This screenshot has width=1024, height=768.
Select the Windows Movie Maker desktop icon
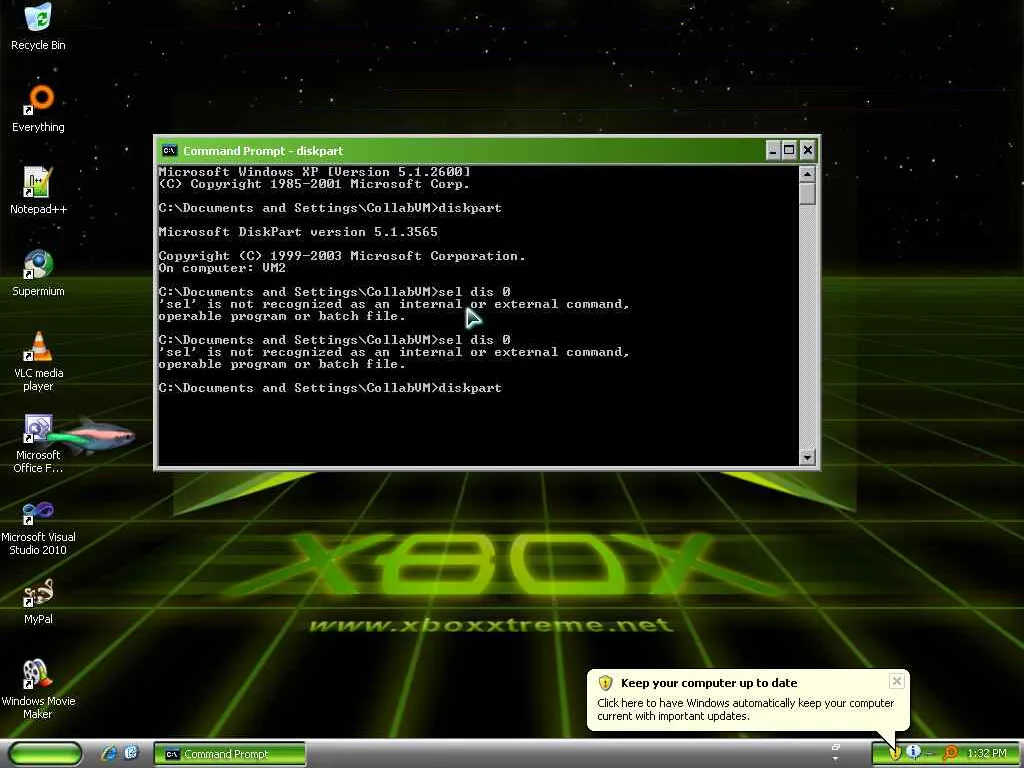tap(38, 690)
